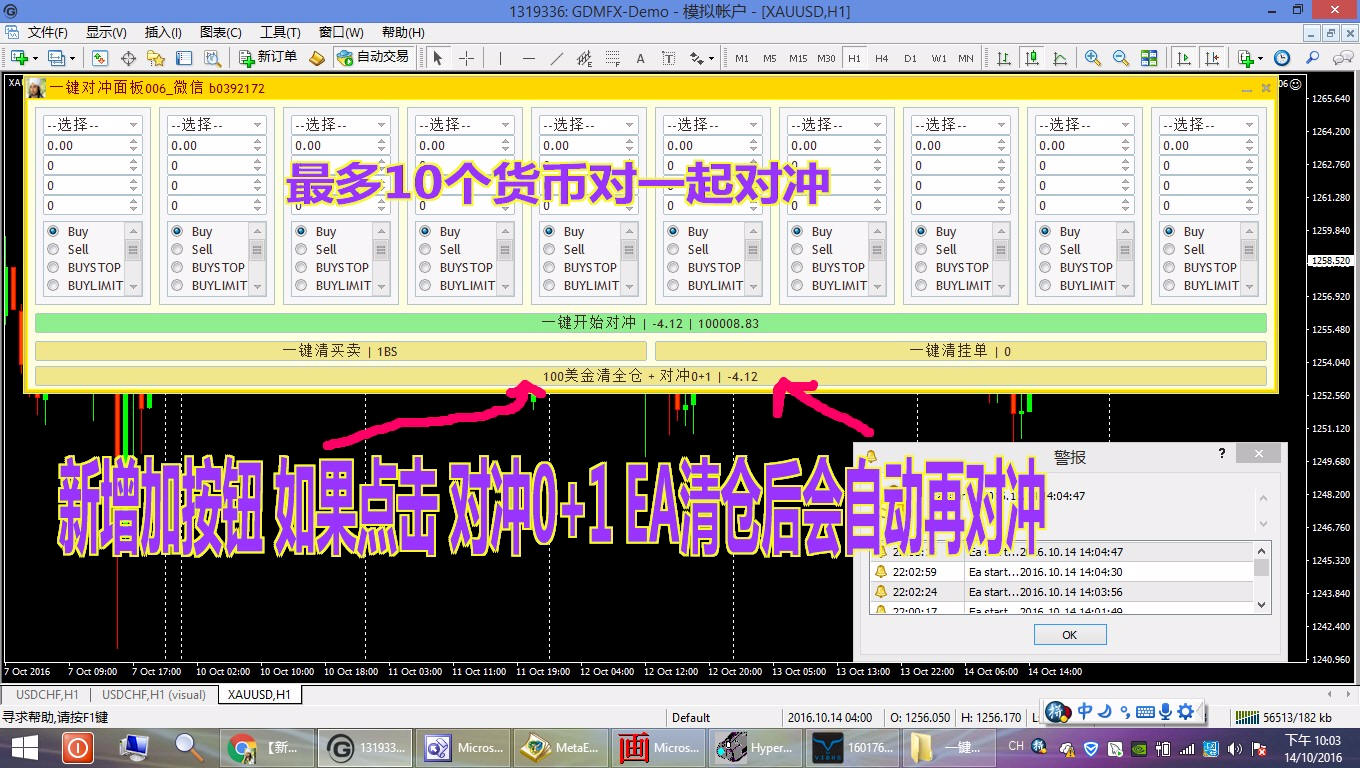Open the Navigator star-folder icon
1360x768 pixels.
pyautogui.click(x=156, y=58)
